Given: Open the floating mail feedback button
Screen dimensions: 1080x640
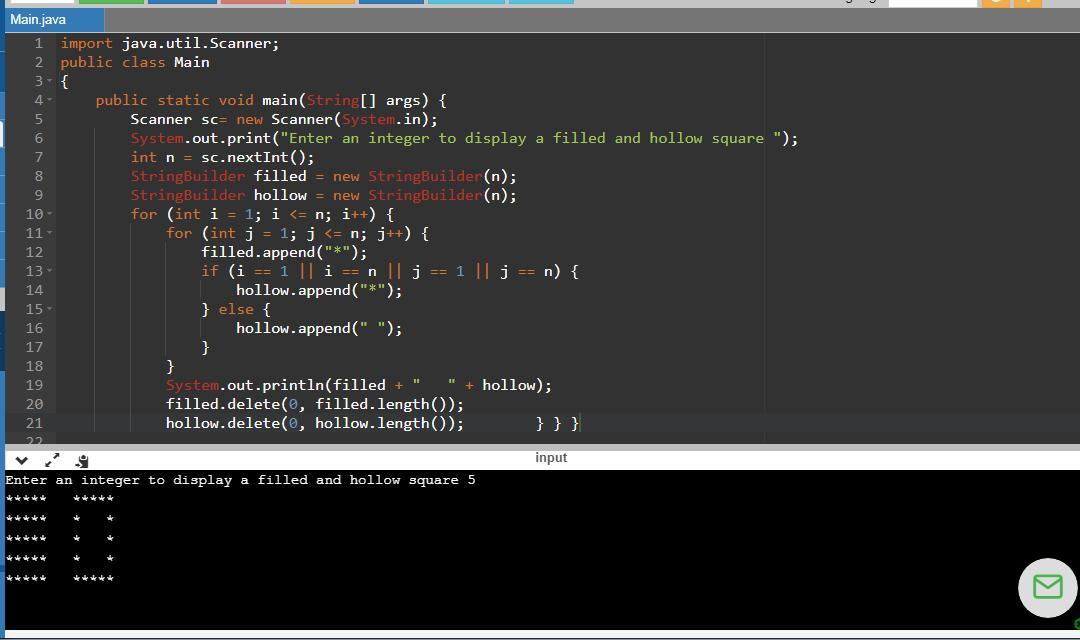Looking at the screenshot, I should 1047,587.
